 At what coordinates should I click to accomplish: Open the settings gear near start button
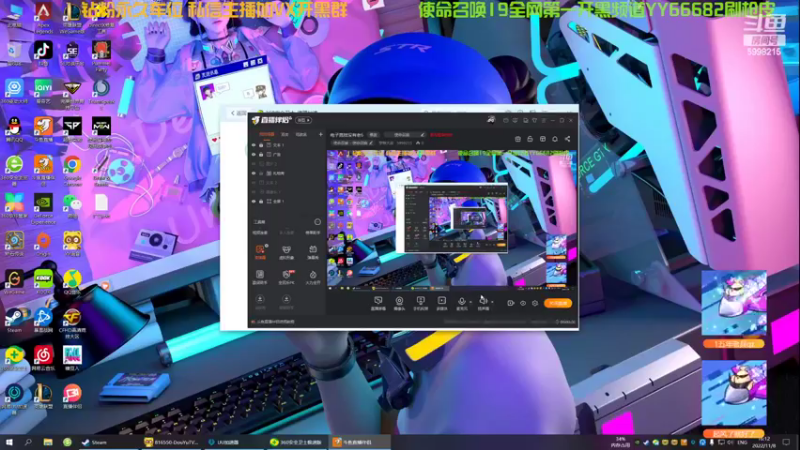pyautogui.click(x=535, y=303)
